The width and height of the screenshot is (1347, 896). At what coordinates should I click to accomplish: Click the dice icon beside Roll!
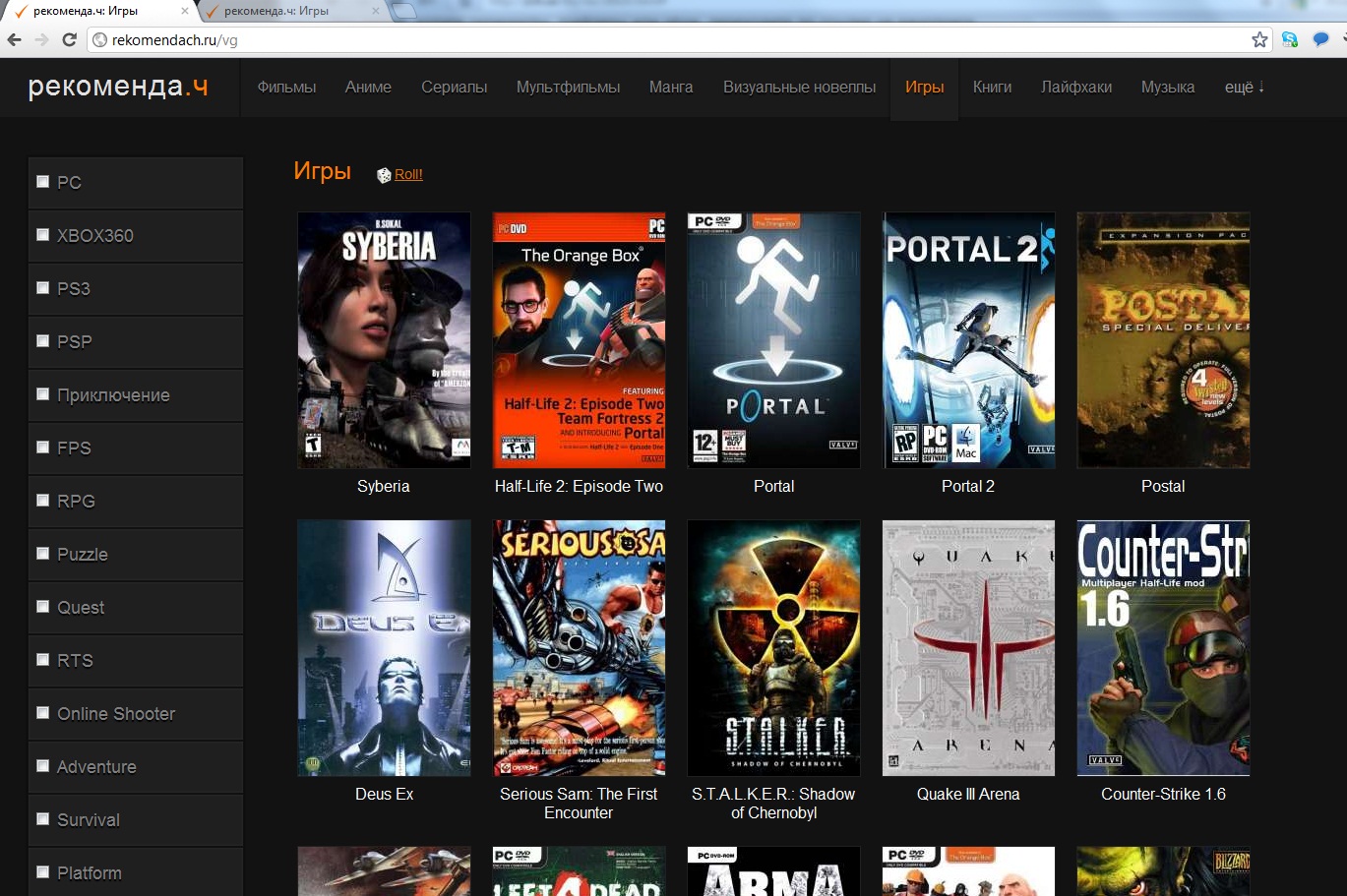click(x=384, y=175)
